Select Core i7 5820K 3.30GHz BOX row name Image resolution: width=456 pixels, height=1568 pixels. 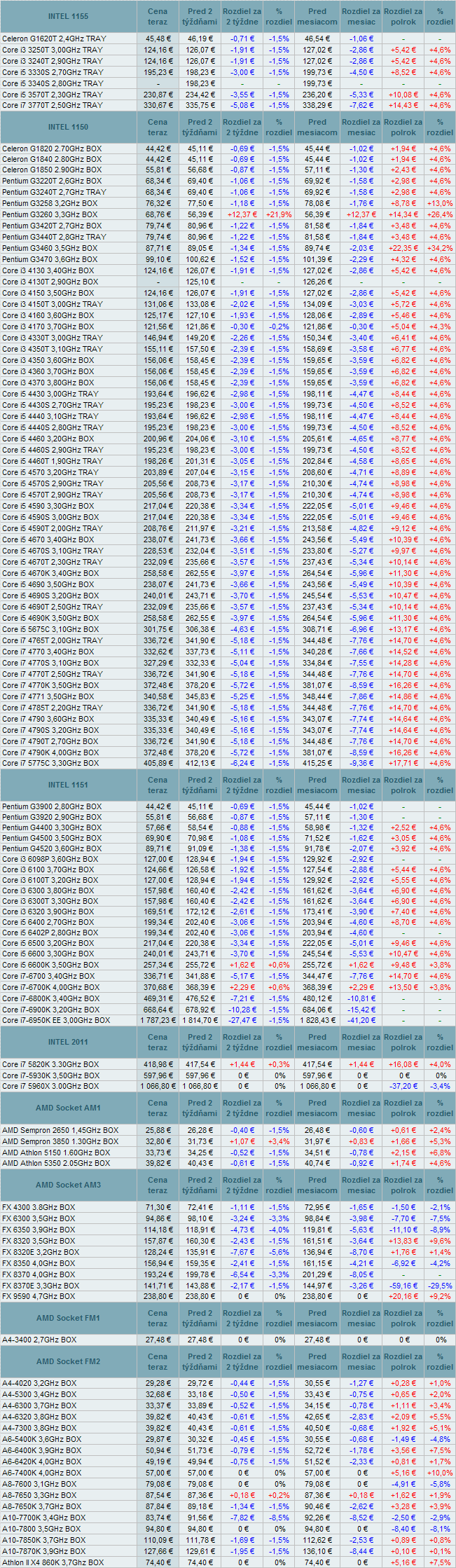(x=50, y=1064)
